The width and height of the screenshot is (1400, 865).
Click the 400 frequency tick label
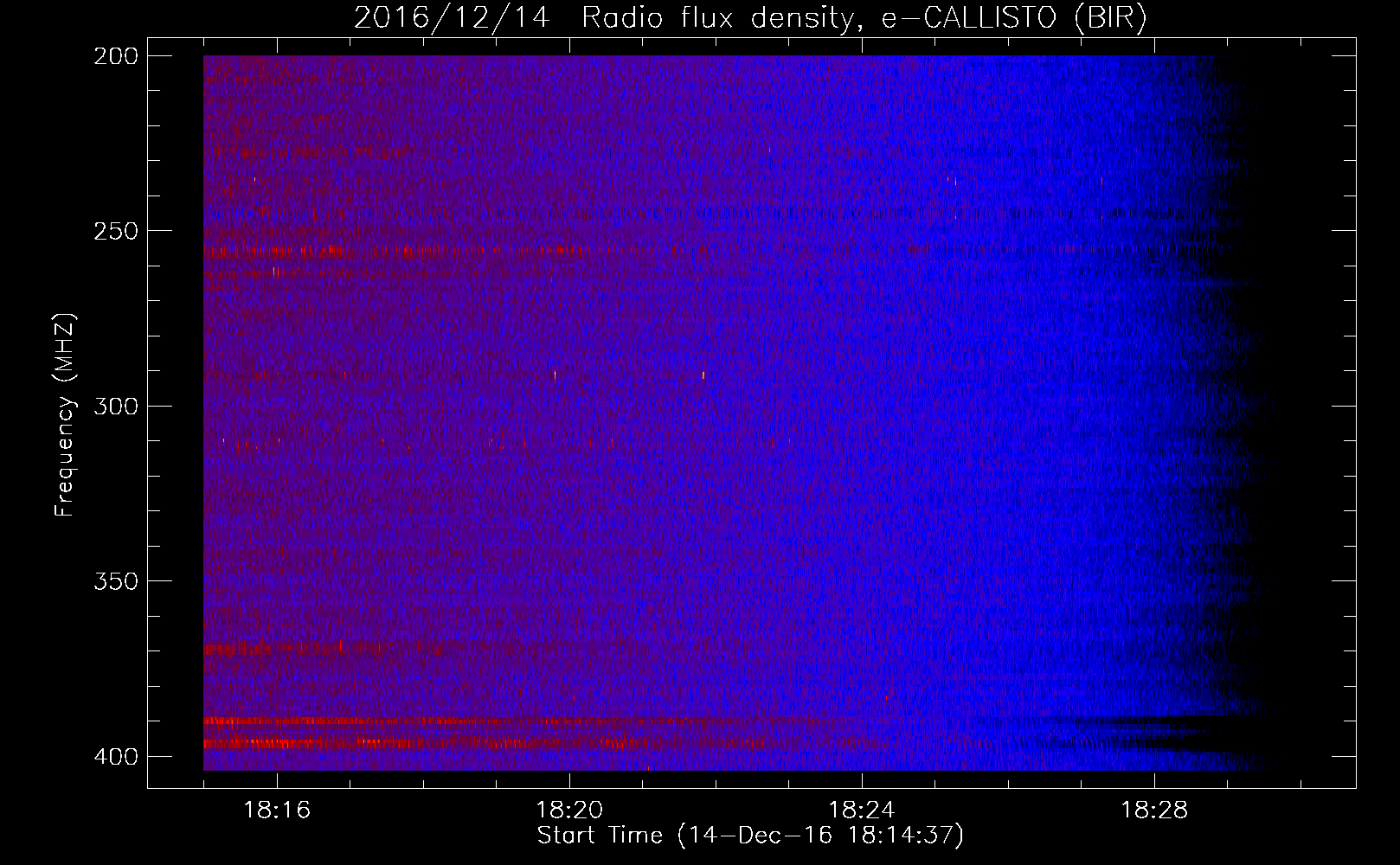tap(115, 757)
